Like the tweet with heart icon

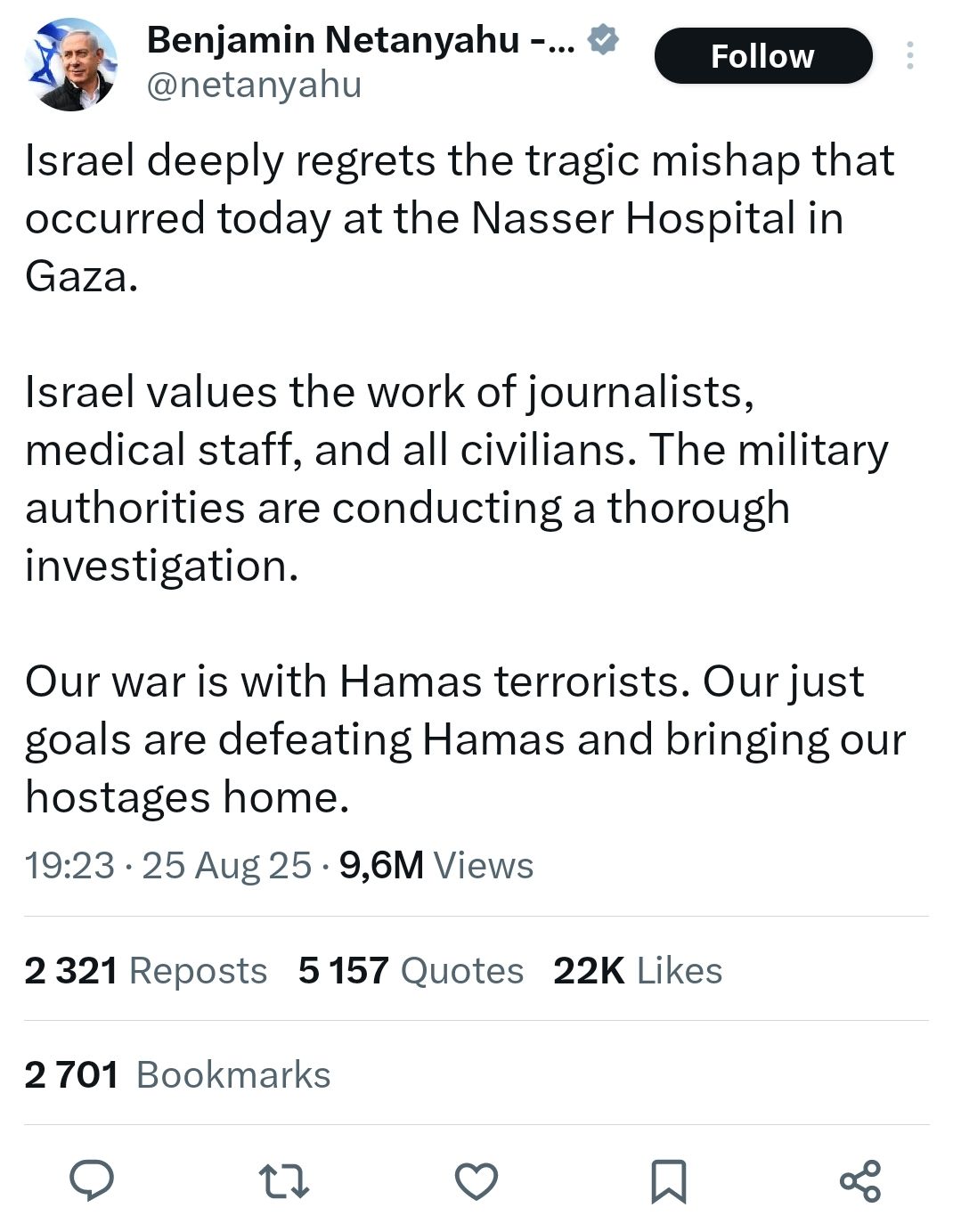coord(476,1181)
